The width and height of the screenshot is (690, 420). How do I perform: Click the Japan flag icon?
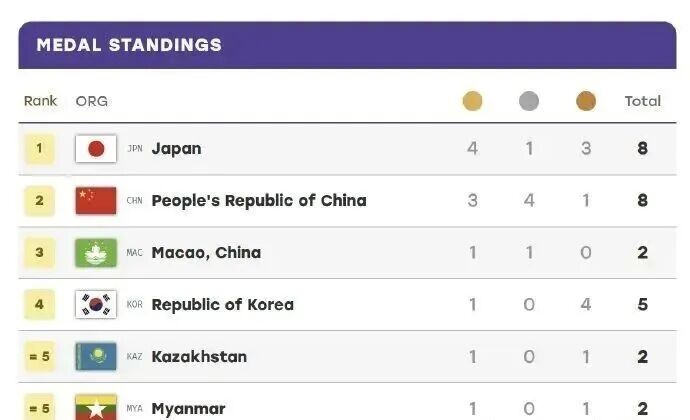[x=96, y=149]
